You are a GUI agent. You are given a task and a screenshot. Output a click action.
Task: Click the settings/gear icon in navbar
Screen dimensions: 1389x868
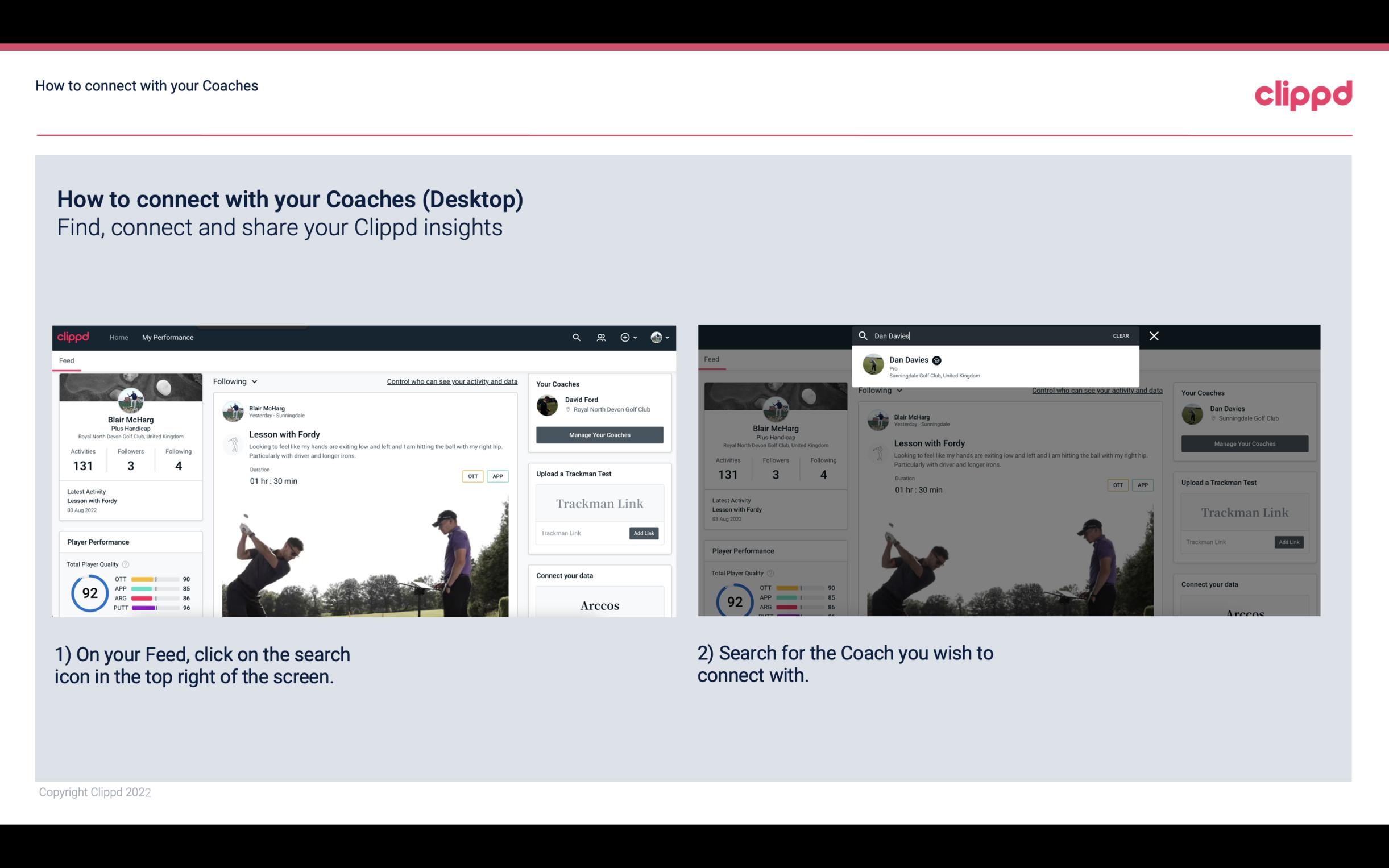click(x=625, y=337)
